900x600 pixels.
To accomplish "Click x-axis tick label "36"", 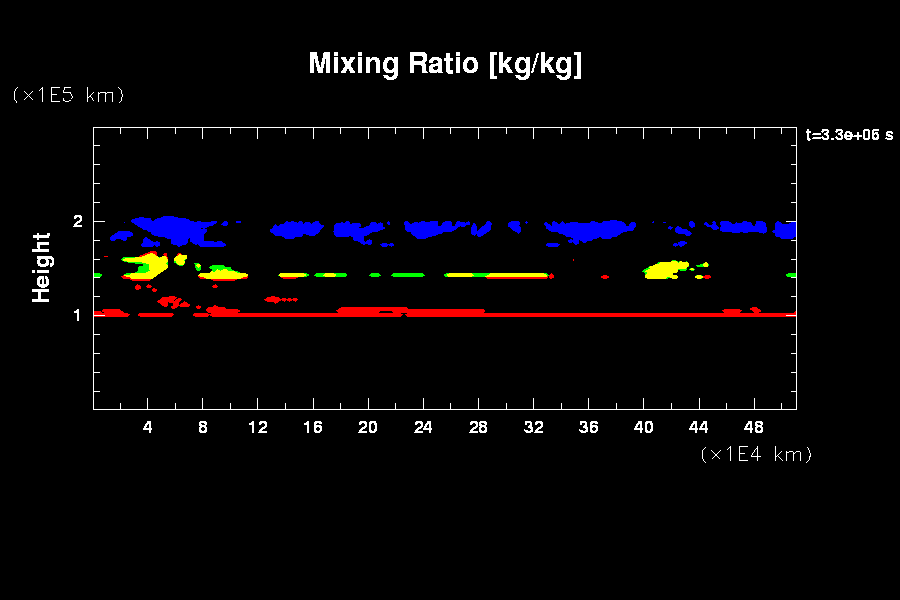I will (588, 428).
